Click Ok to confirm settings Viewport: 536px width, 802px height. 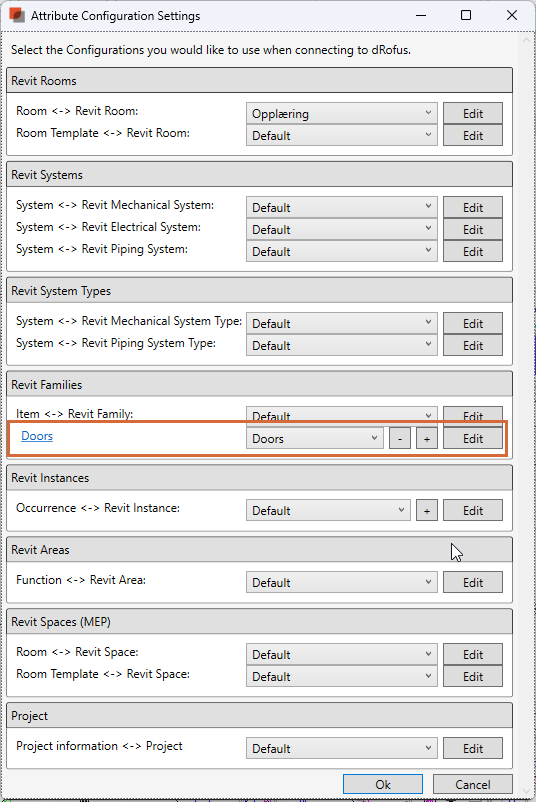click(x=383, y=785)
